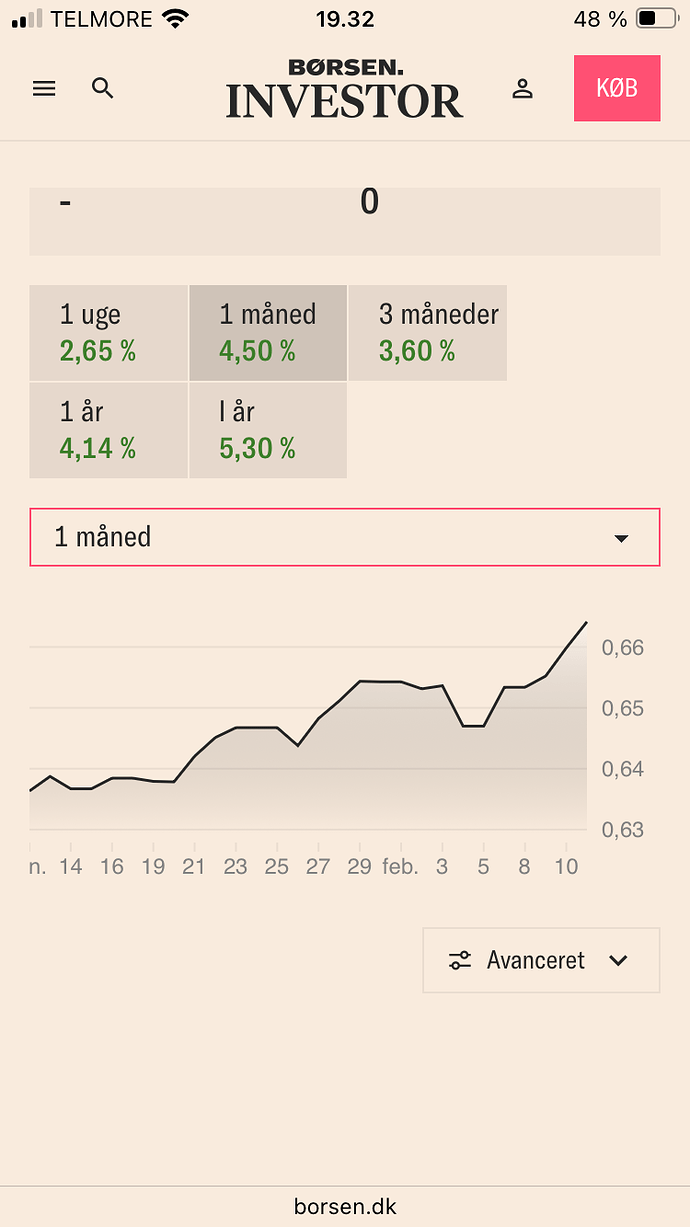Image resolution: width=690 pixels, height=1227 pixels.
Task: Open the hamburger menu
Action: (x=44, y=88)
